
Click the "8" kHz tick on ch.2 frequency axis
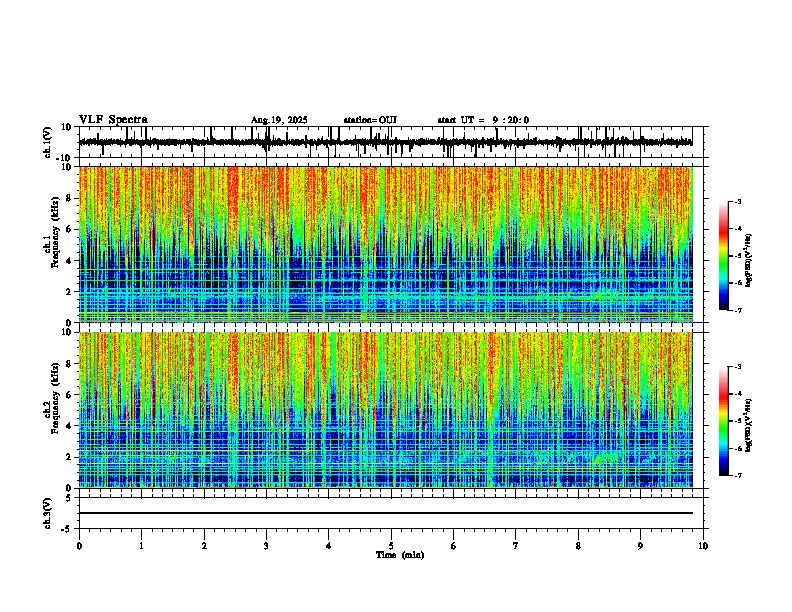tap(69, 364)
